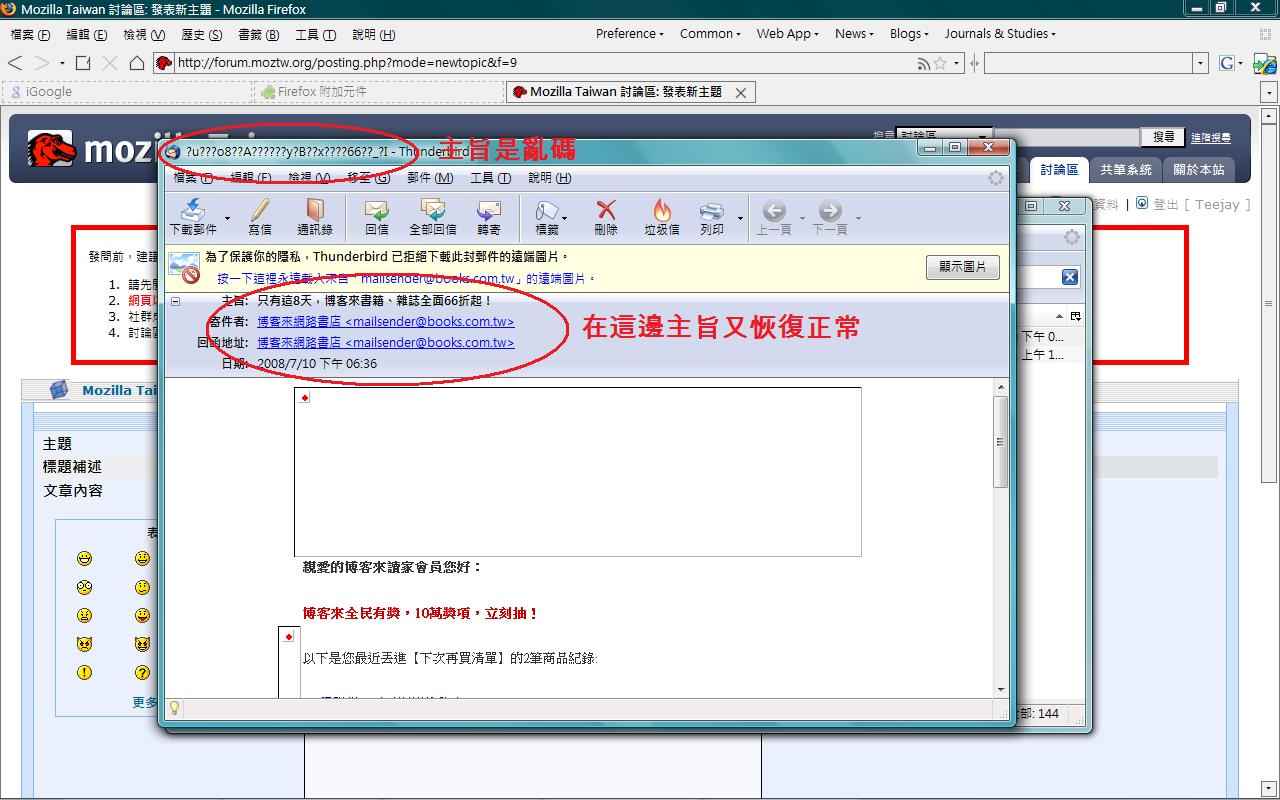This screenshot has height=800, width=1280.
Task: Click the blocked remote images icon
Action: pyautogui.click(x=185, y=267)
